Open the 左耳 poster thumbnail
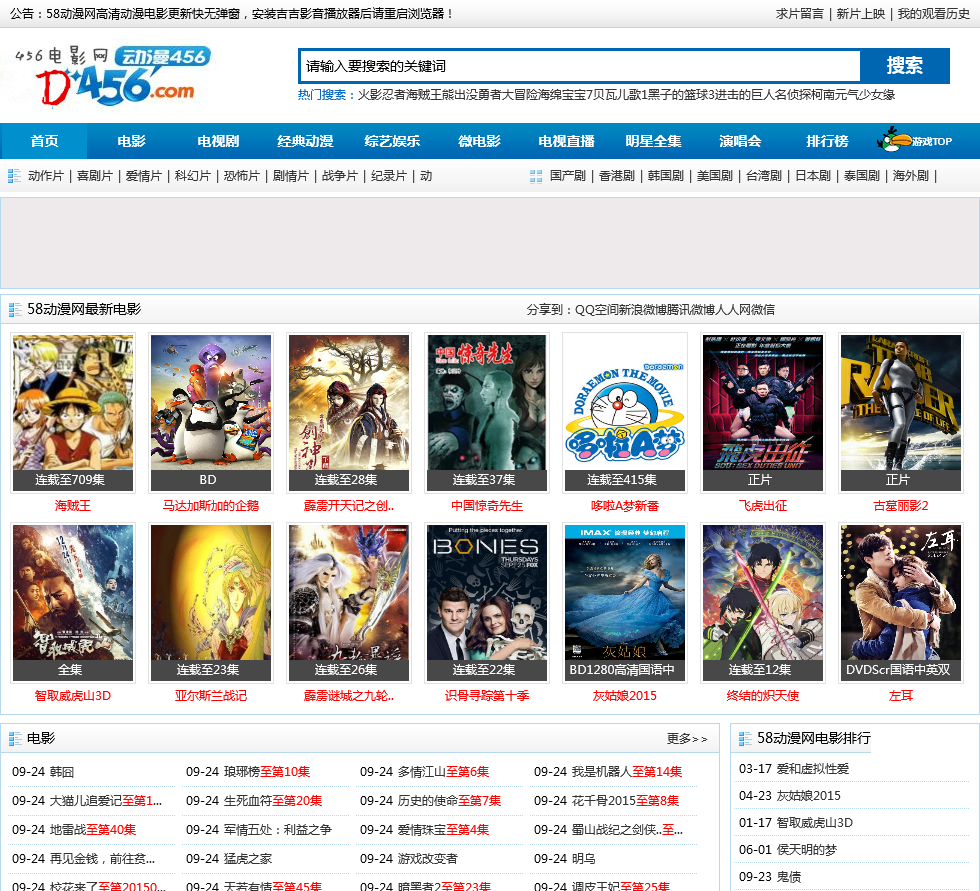This screenshot has height=891, width=980. 901,602
